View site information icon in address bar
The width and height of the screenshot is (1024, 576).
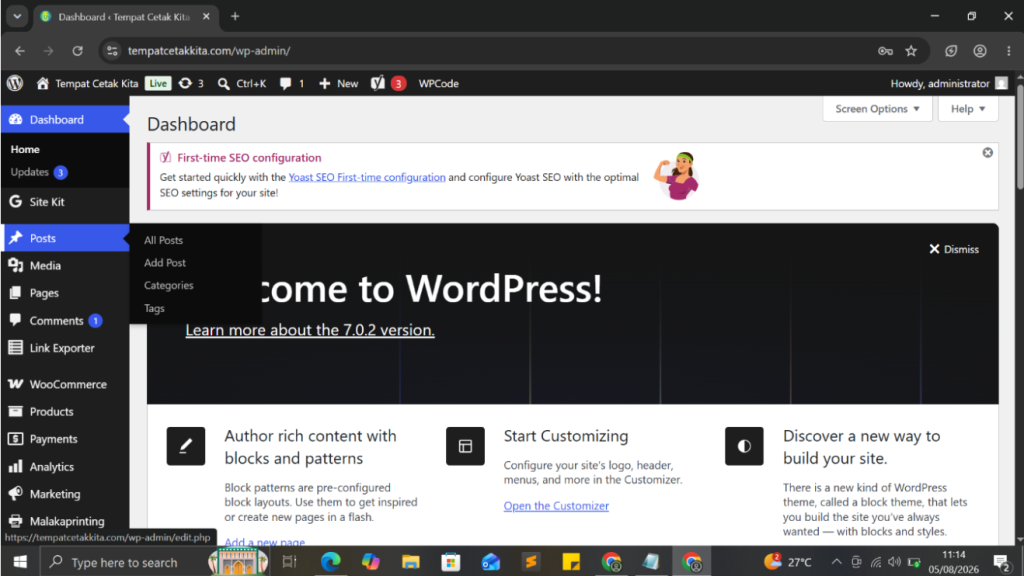[x=112, y=50]
